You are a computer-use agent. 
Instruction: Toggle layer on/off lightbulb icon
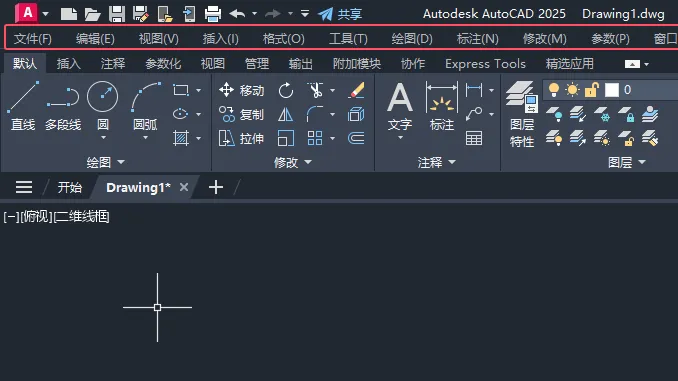(553, 90)
